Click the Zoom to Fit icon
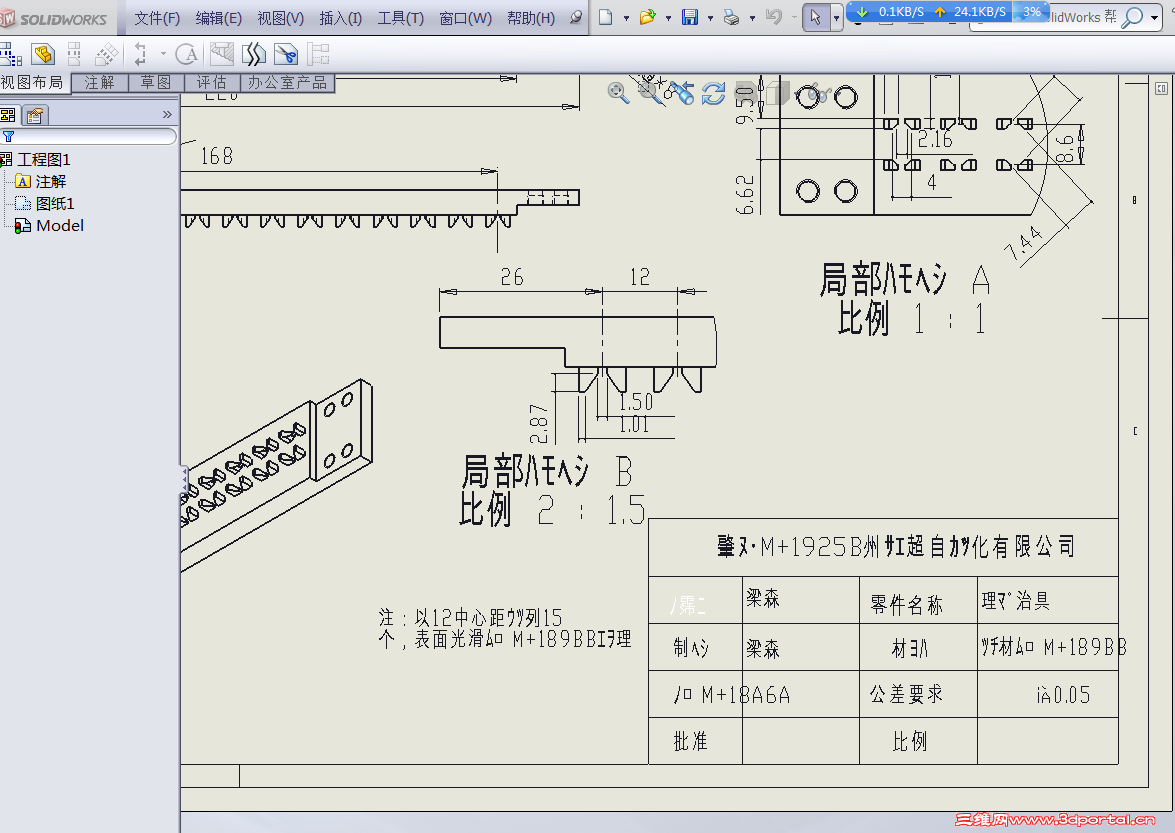 [618, 93]
